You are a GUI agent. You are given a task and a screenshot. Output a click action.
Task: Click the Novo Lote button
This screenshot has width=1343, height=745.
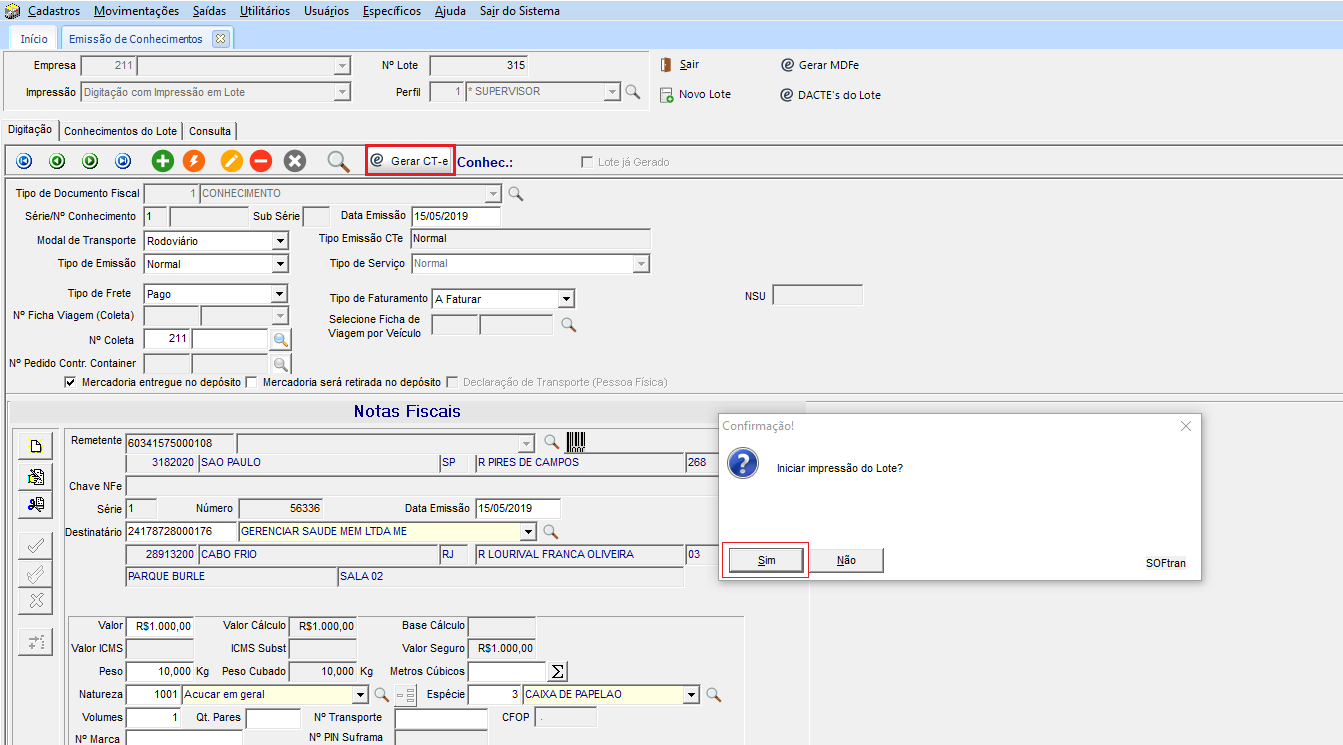point(695,95)
